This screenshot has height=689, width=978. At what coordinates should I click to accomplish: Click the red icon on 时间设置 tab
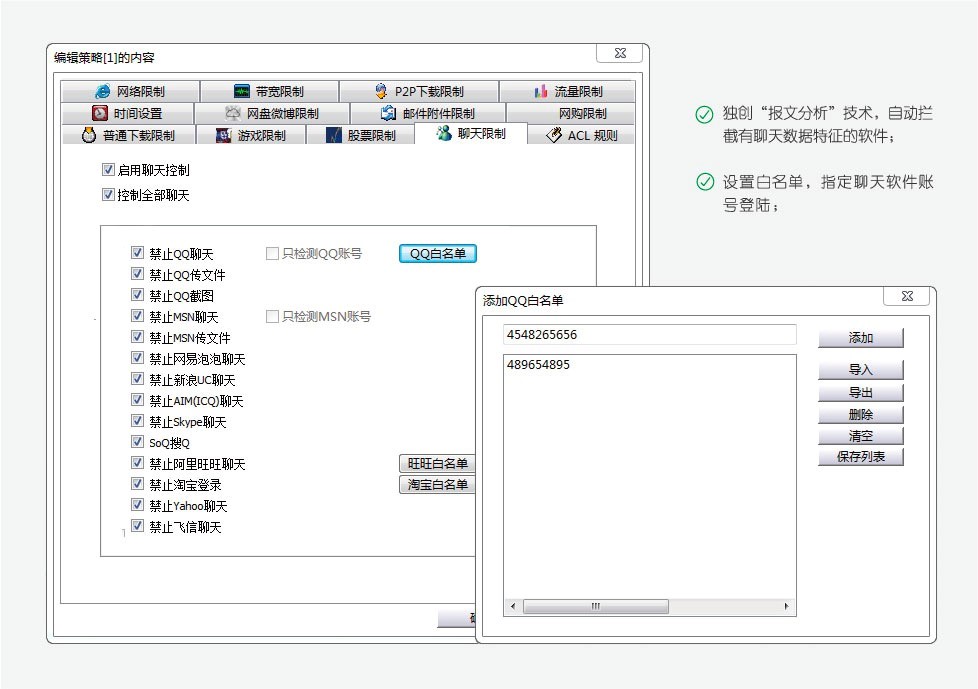point(100,113)
